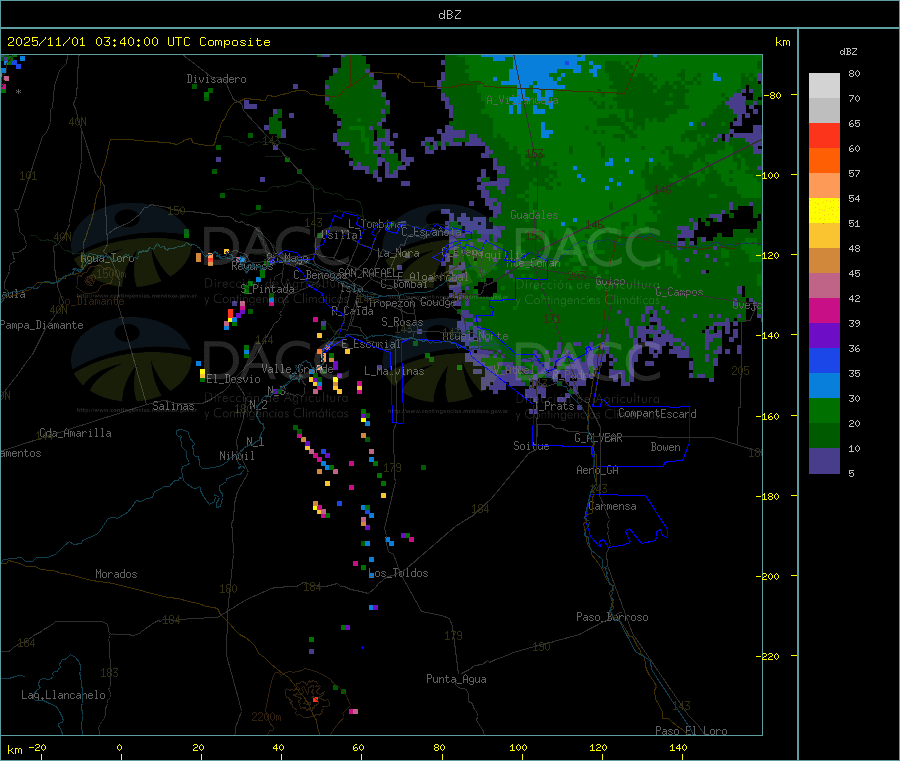Viewport: 900px width, 761px height.
Task: Click the Bowen location label
Action: [665, 447]
